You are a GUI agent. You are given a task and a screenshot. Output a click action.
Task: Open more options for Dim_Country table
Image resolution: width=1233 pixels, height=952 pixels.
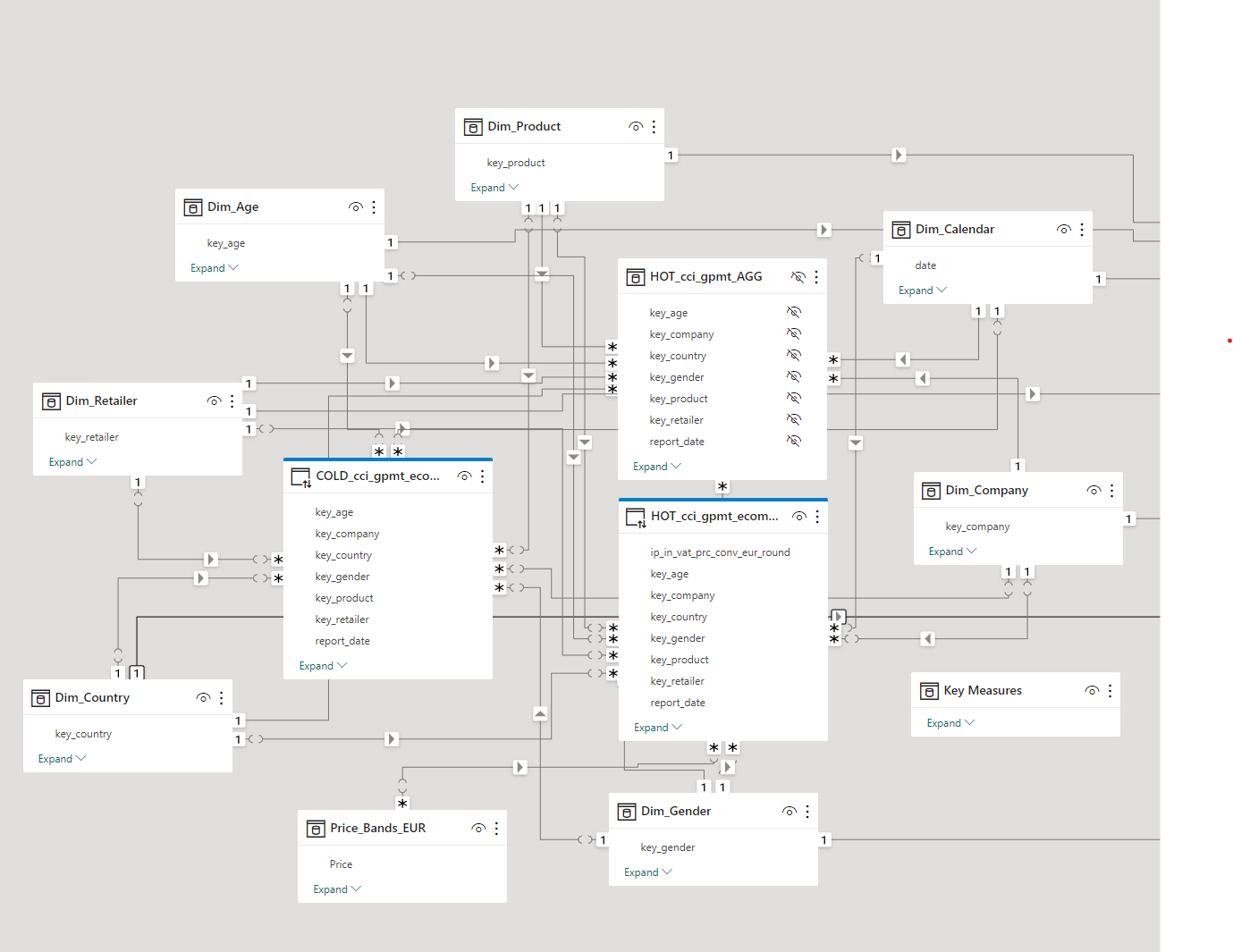(221, 698)
